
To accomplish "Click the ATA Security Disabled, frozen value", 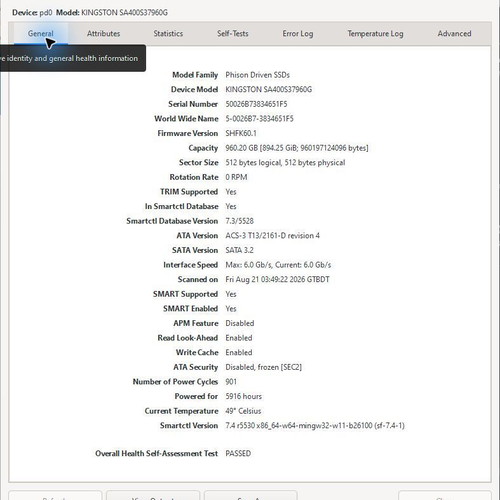I will 263,367.
